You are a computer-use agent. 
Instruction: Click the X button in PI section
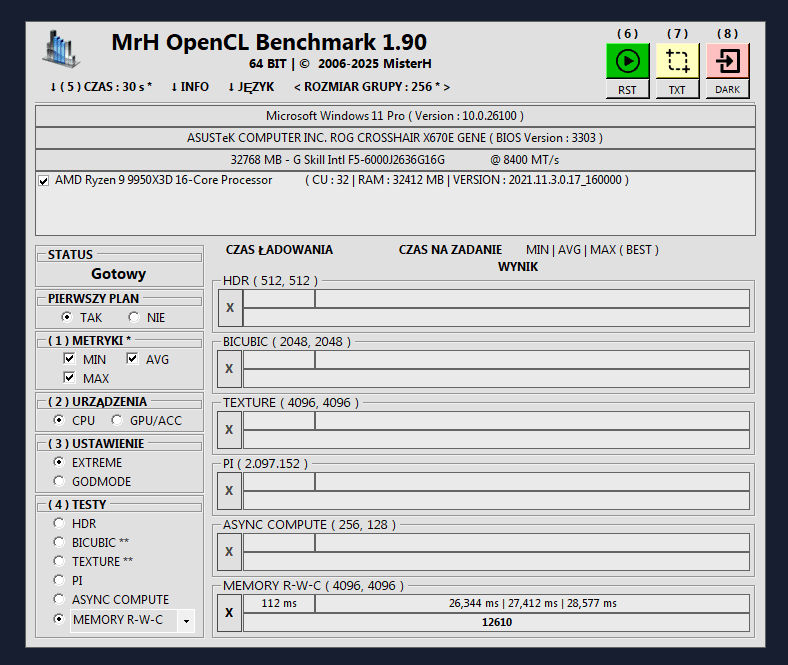tap(230, 491)
